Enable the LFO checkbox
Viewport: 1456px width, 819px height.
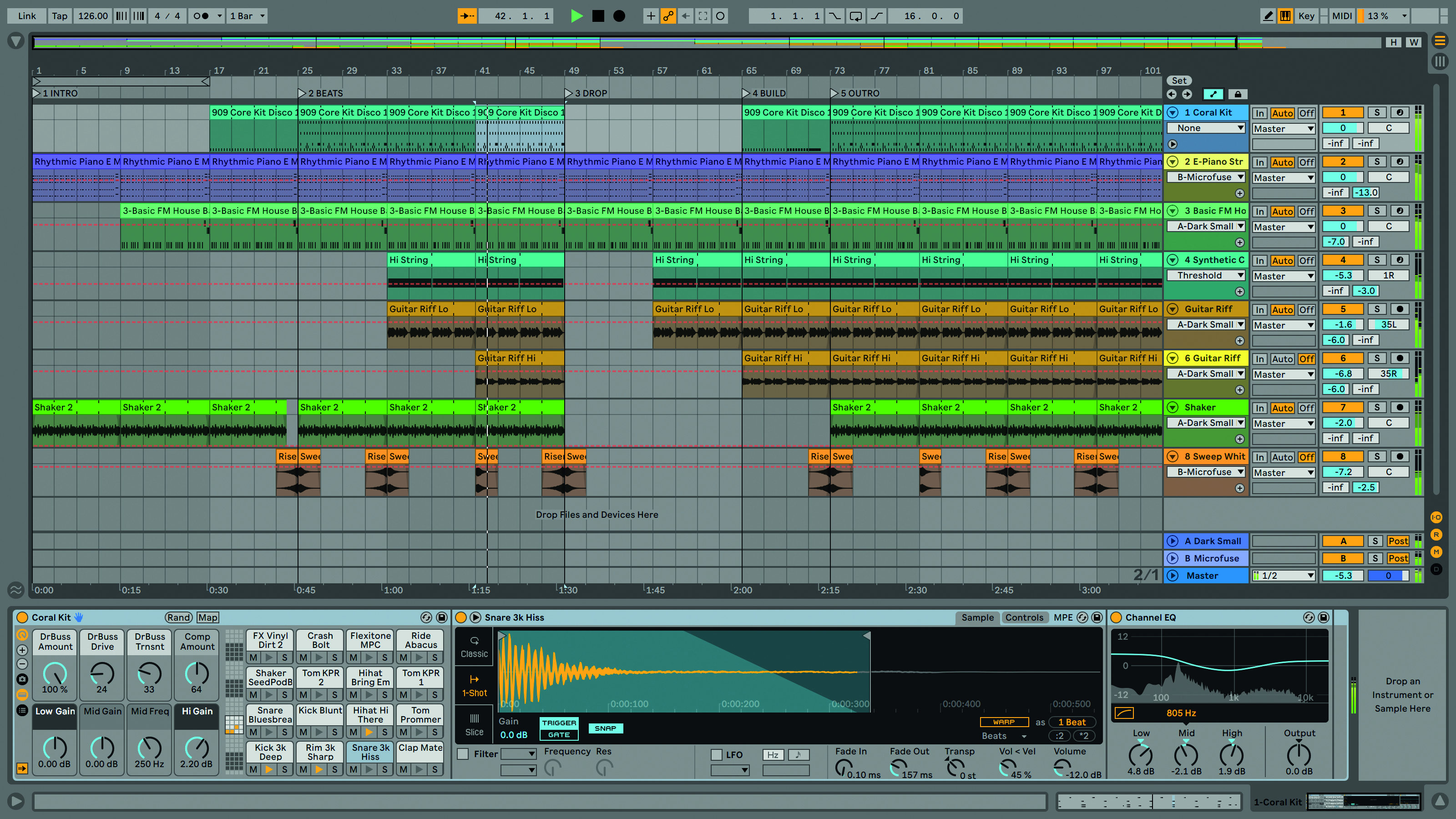(717, 754)
